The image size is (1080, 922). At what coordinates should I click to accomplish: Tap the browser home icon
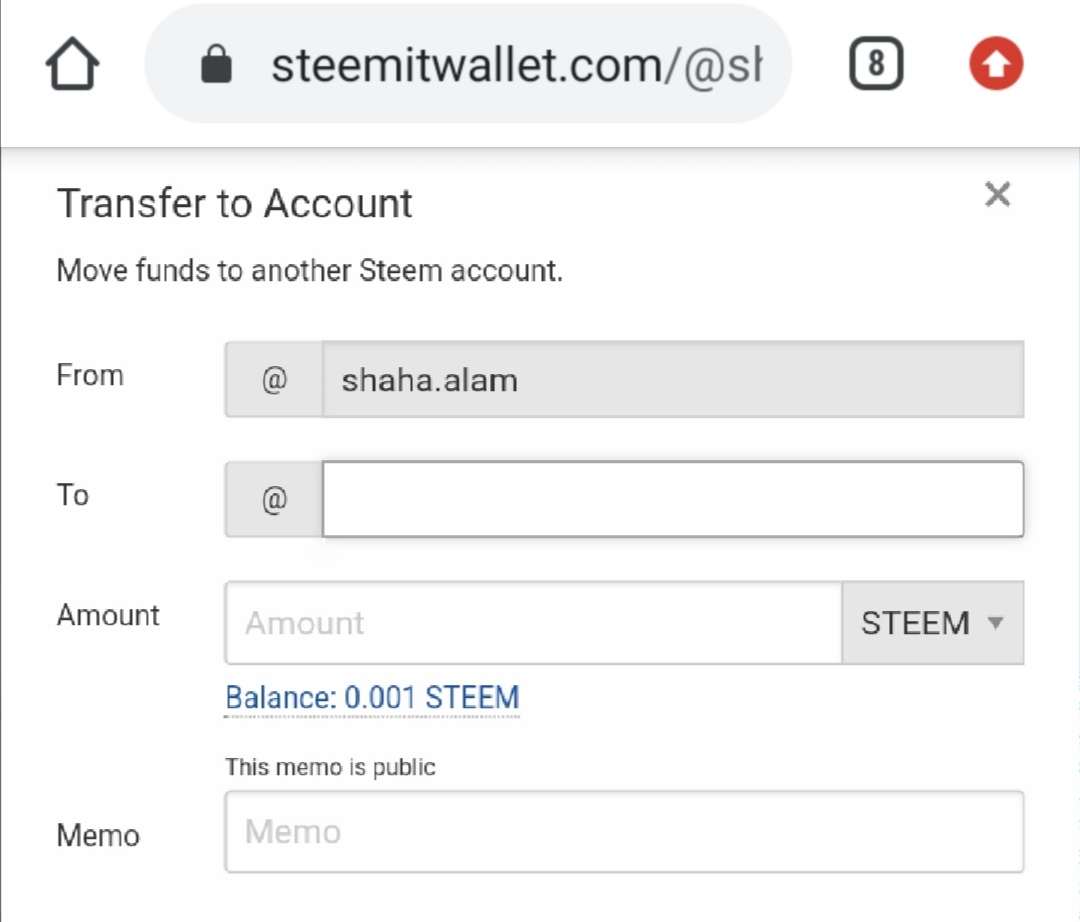tap(72, 66)
